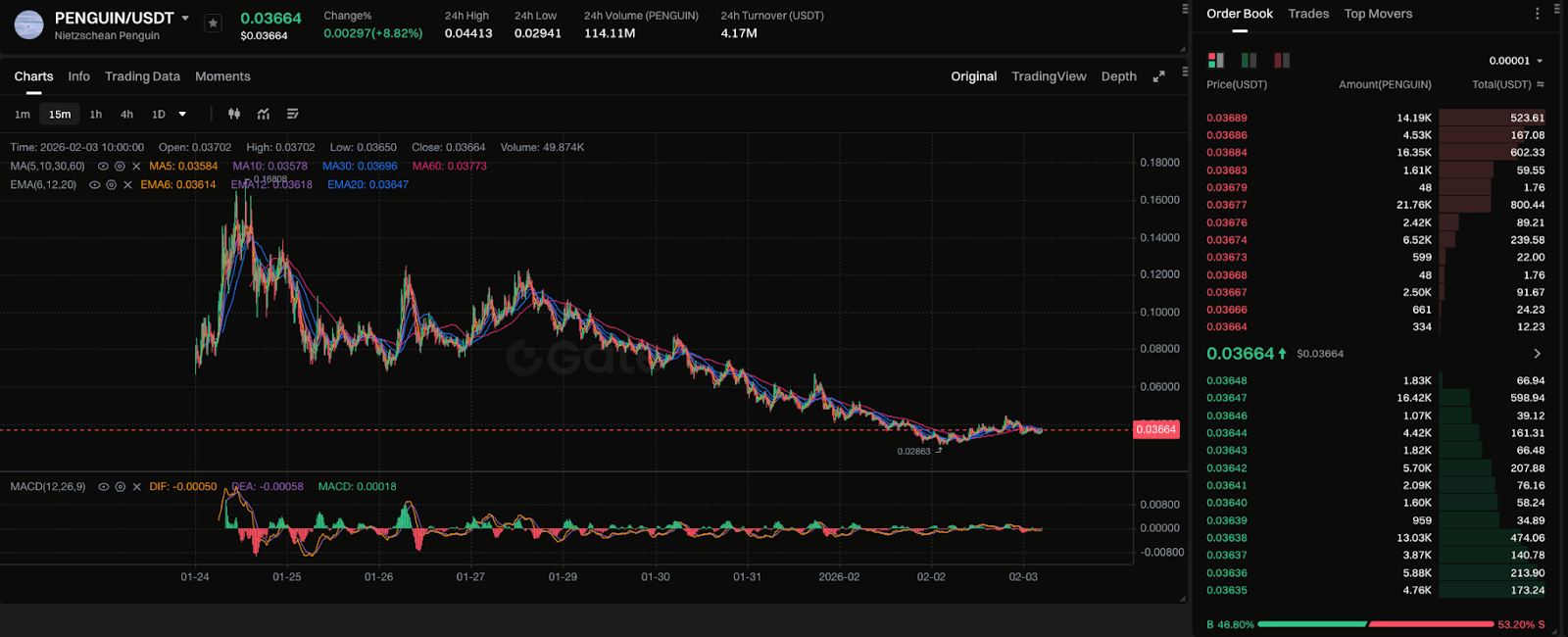Expand the chart to fullscreen
This screenshot has height=637, width=1568.
[x=1158, y=76]
